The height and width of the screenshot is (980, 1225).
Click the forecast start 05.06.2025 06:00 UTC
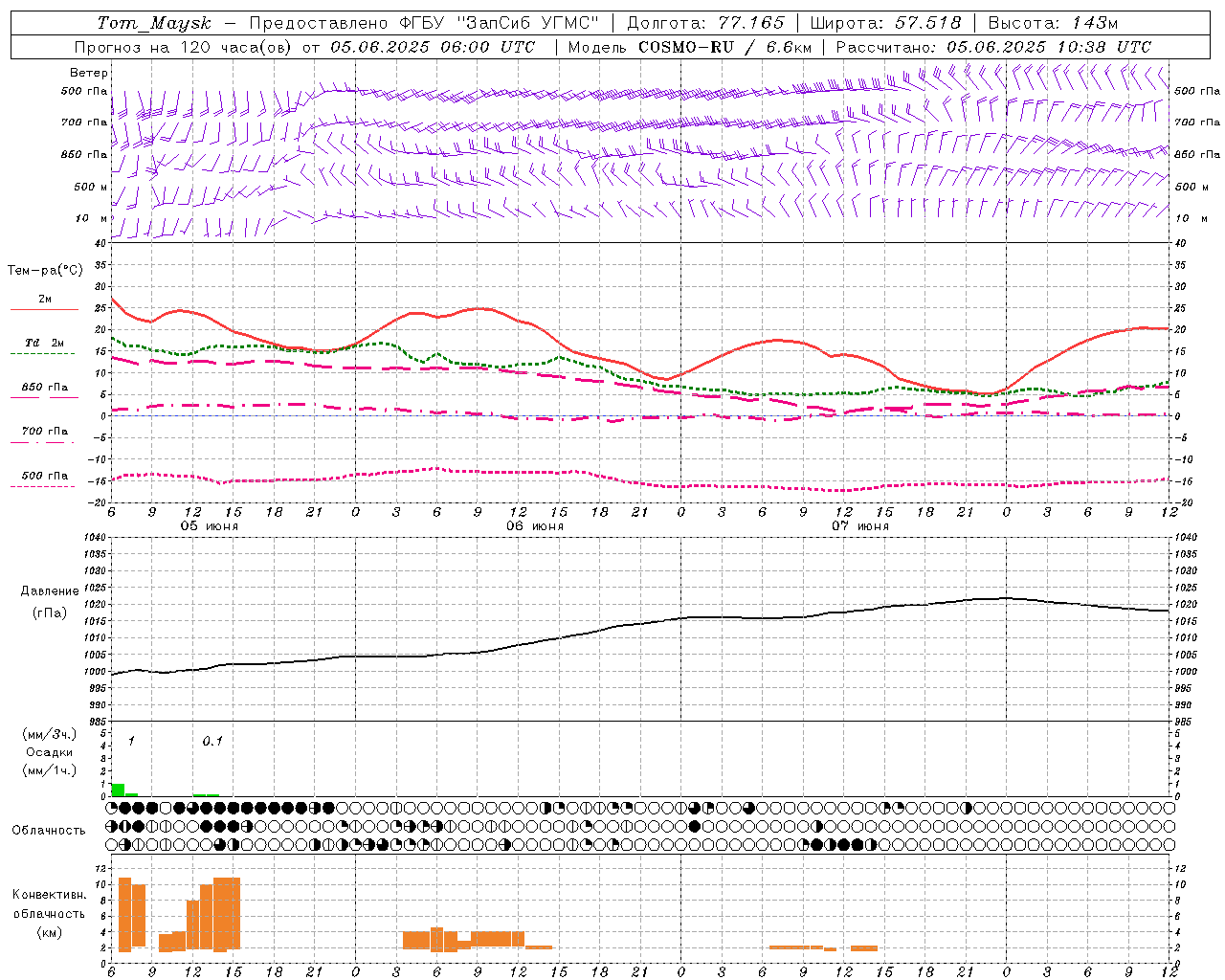(x=433, y=47)
